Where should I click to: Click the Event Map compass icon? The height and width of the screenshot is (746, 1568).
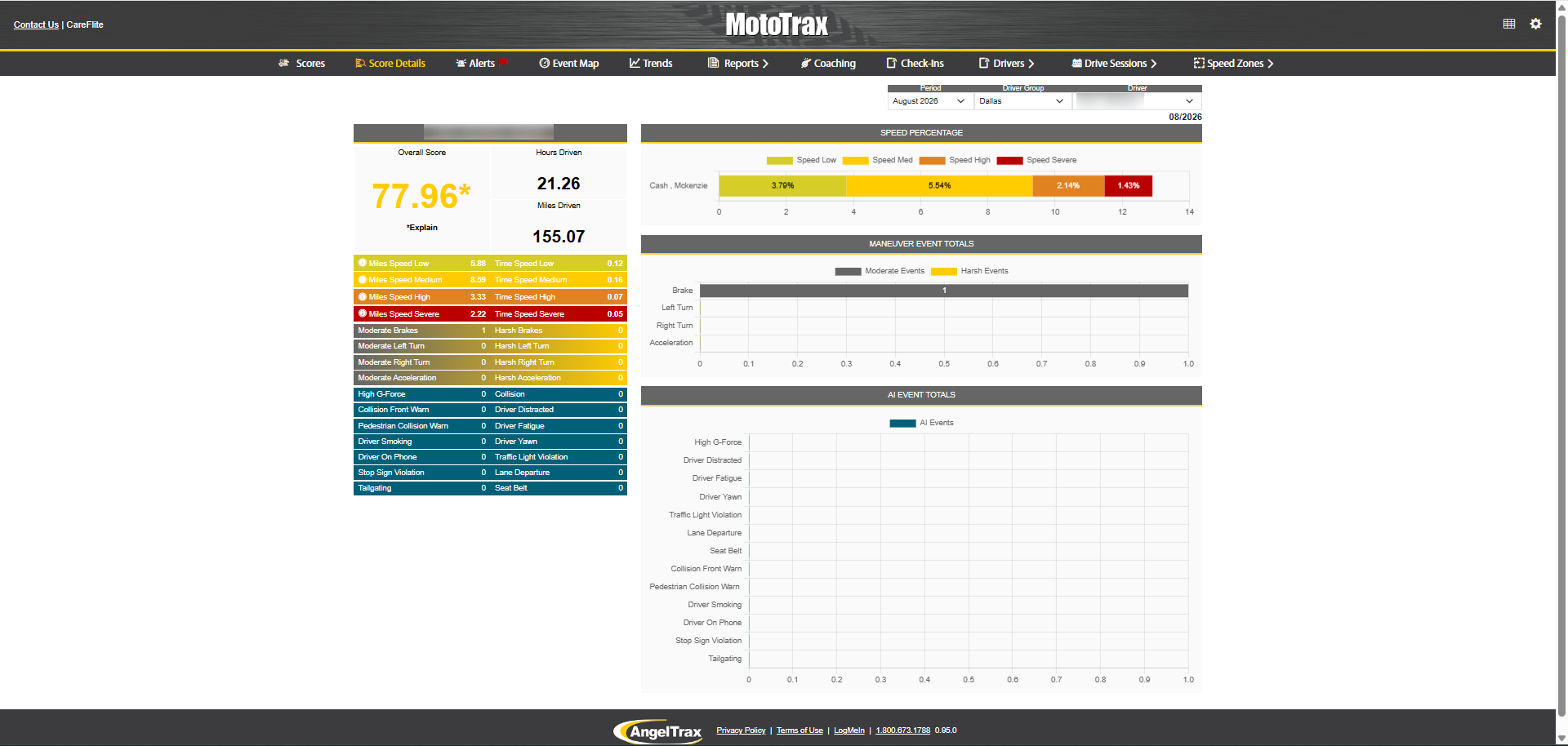tap(544, 63)
